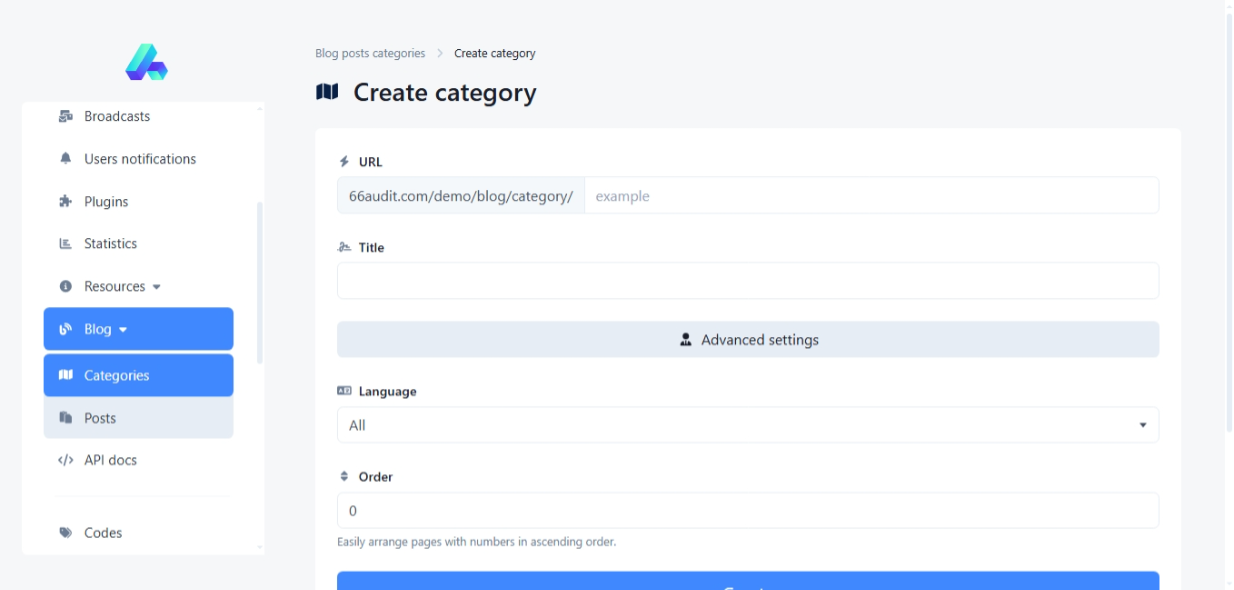
Task: Select Categories in the sidebar
Action: pyautogui.click(x=138, y=376)
